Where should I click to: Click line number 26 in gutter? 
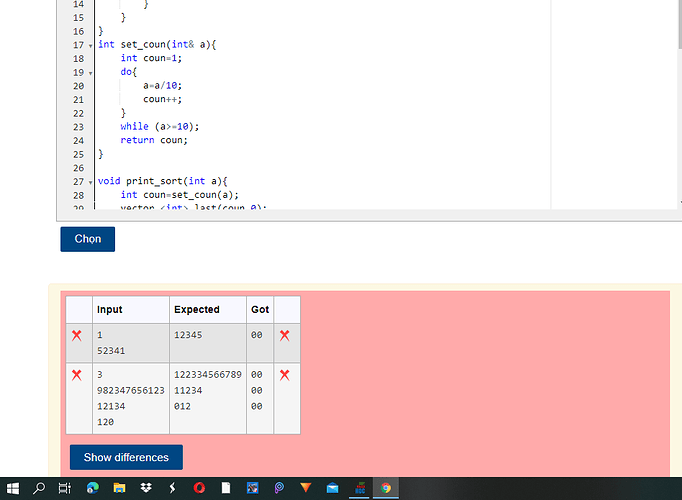(78, 168)
